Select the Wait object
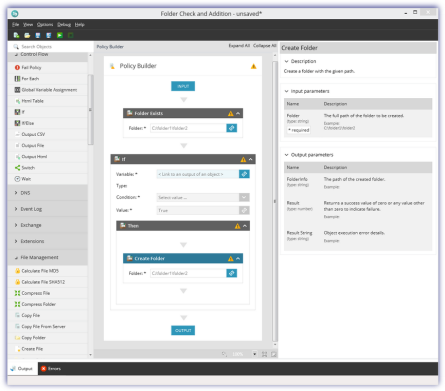 [48, 179]
